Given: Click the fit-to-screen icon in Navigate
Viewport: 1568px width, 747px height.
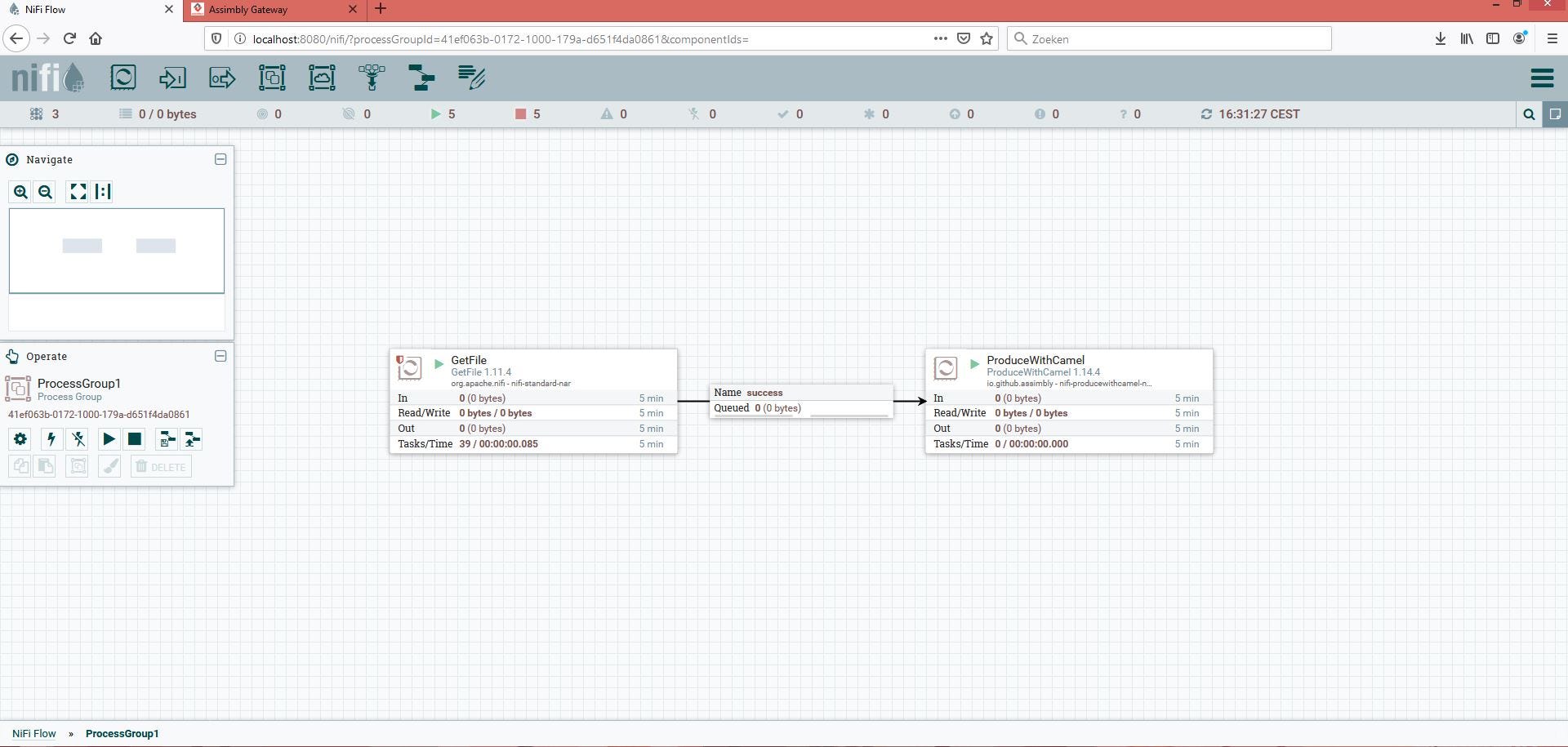Looking at the screenshot, I should 78,192.
